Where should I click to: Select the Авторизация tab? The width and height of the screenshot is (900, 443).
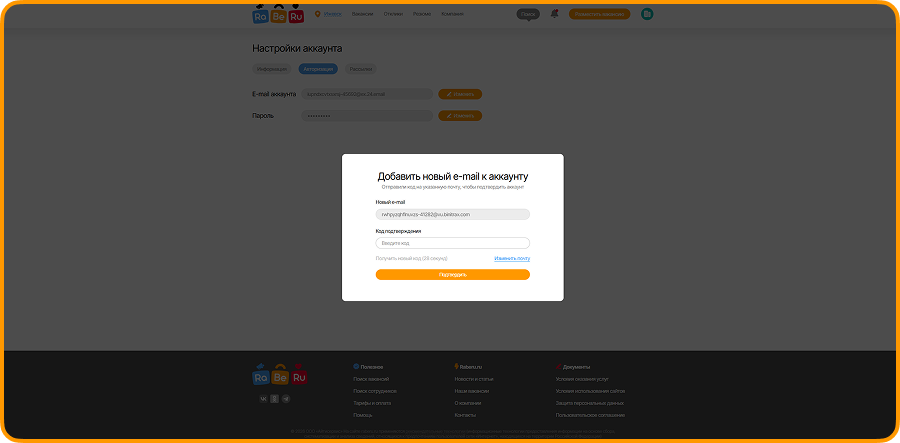tap(318, 69)
